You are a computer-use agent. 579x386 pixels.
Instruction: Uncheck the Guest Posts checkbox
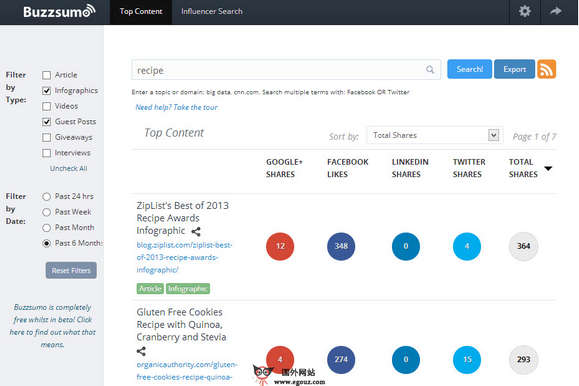pyautogui.click(x=47, y=122)
